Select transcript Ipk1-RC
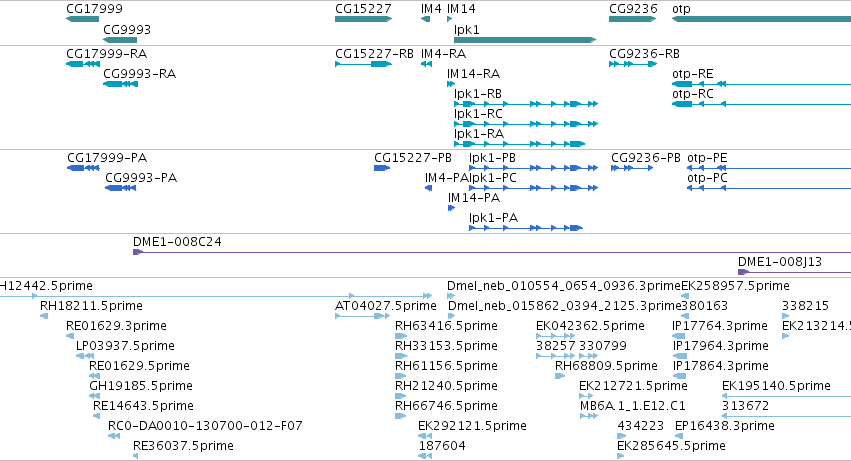 tap(526, 124)
